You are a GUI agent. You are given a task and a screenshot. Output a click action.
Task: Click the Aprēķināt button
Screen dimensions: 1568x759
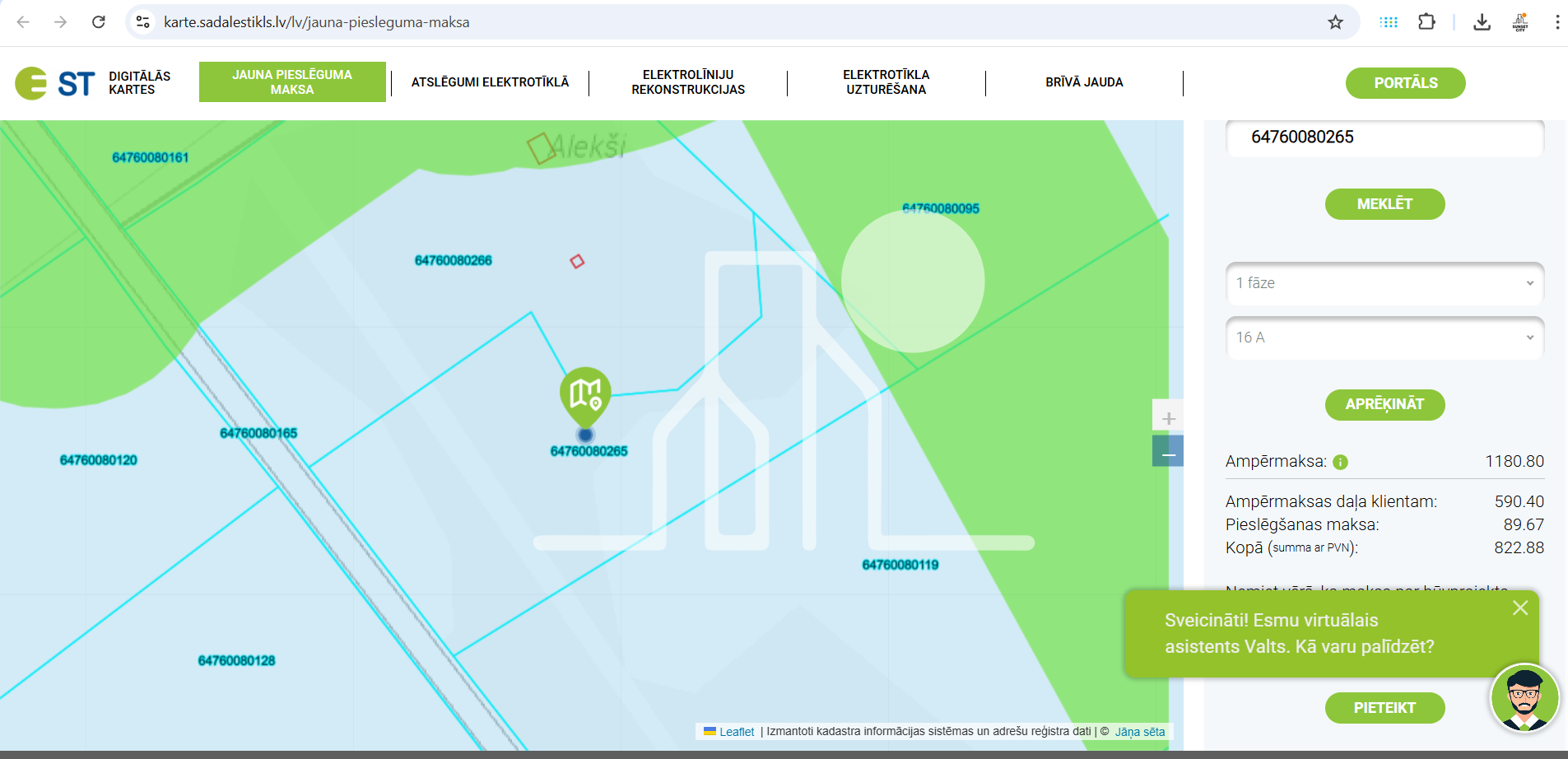[x=1384, y=404]
